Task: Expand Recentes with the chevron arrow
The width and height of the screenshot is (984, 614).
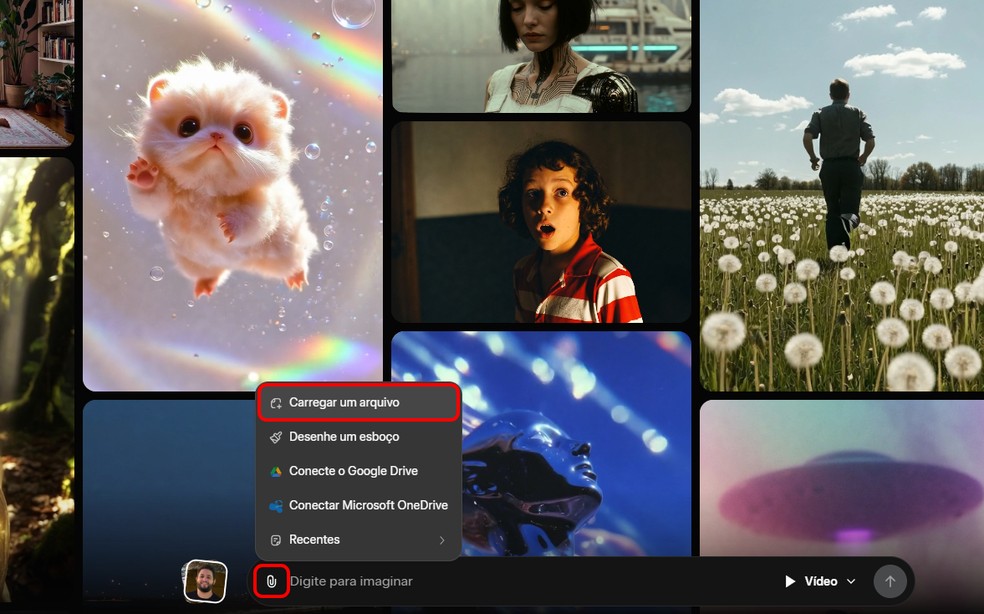Action: pos(442,540)
